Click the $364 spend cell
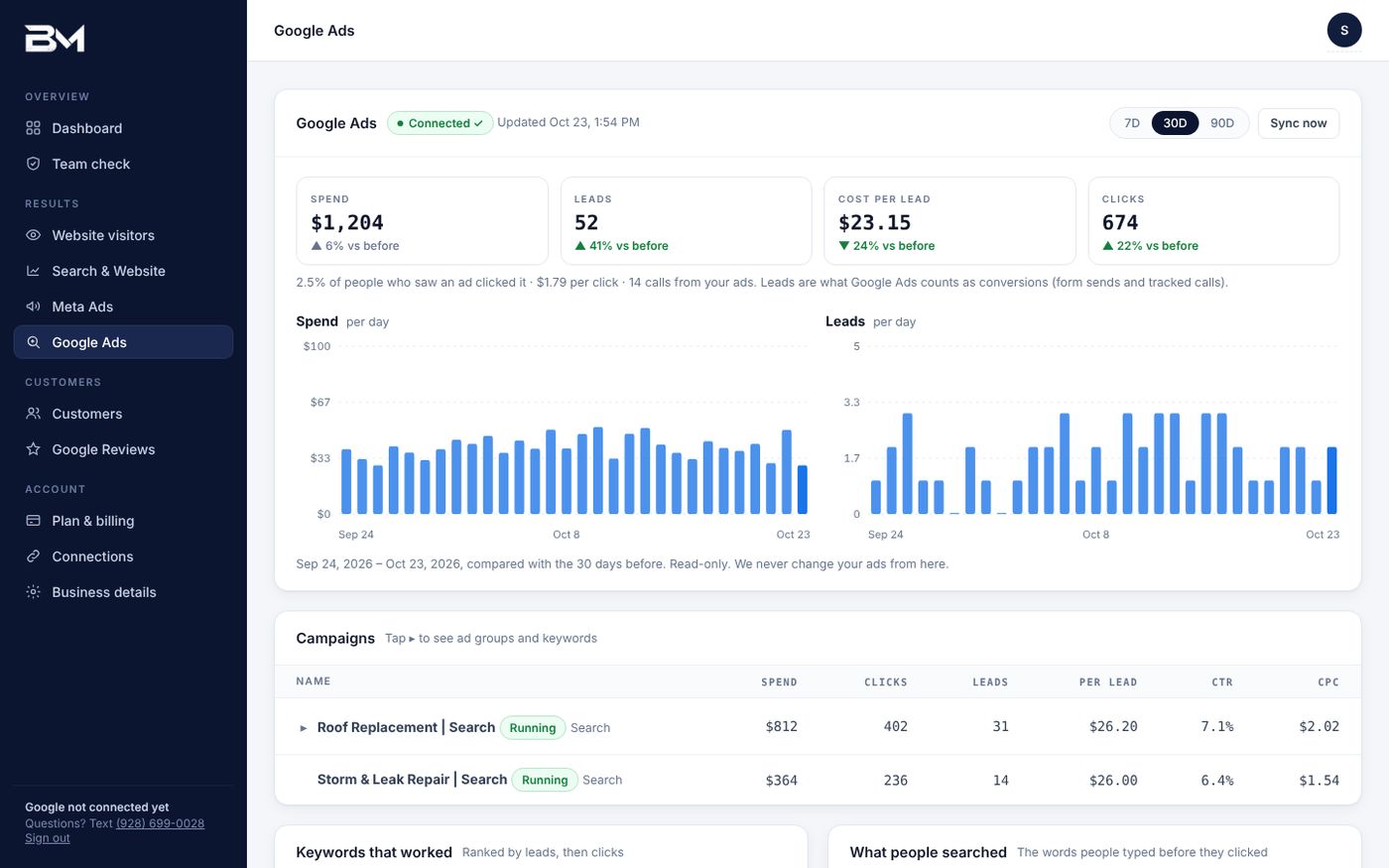This screenshot has width=1389, height=868. tap(781, 781)
